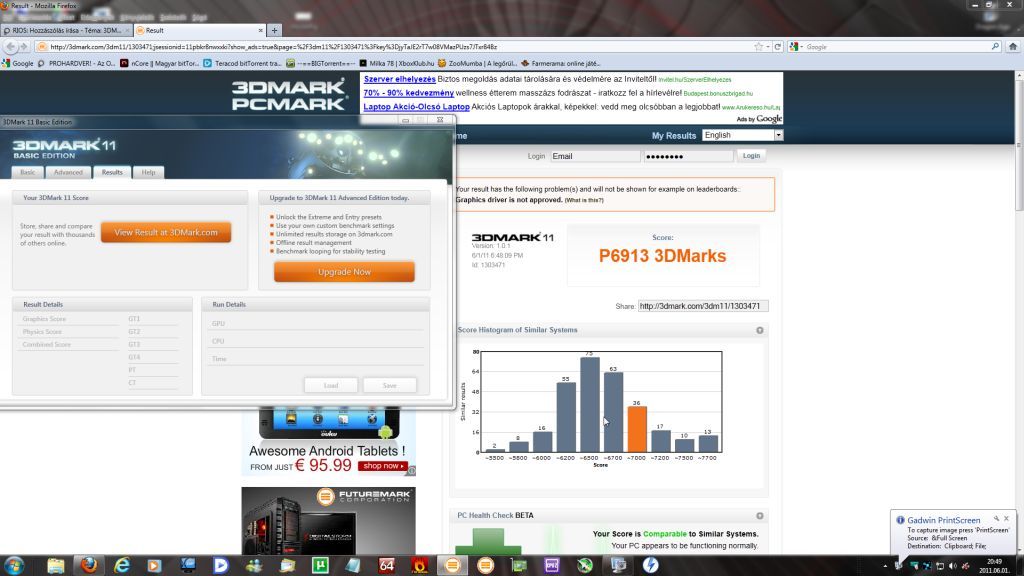Viewport: 1024px width, 576px height.
Task: Open the nCore Magyar bitTorrent bookmark
Action: point(159,63)
